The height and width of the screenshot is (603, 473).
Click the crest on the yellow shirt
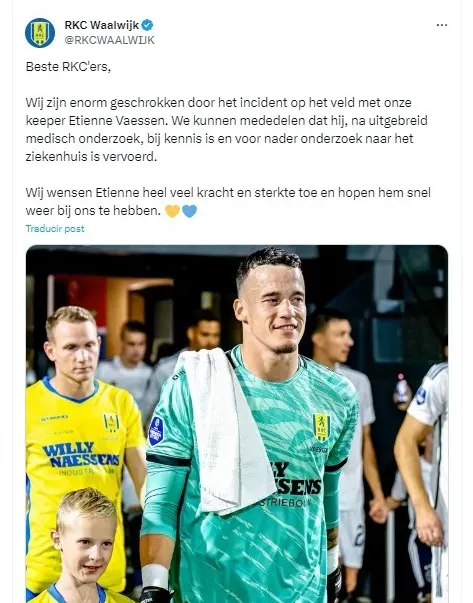[111, 422]
